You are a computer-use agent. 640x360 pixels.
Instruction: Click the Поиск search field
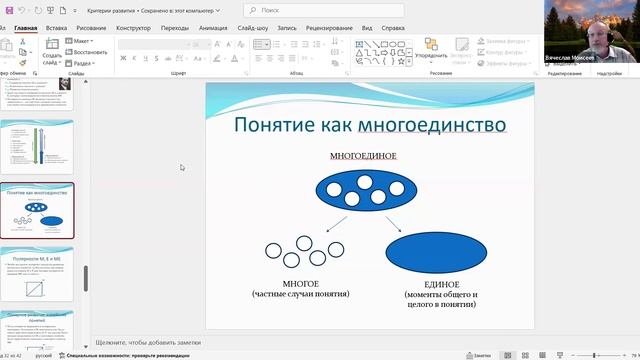(324, 10)
